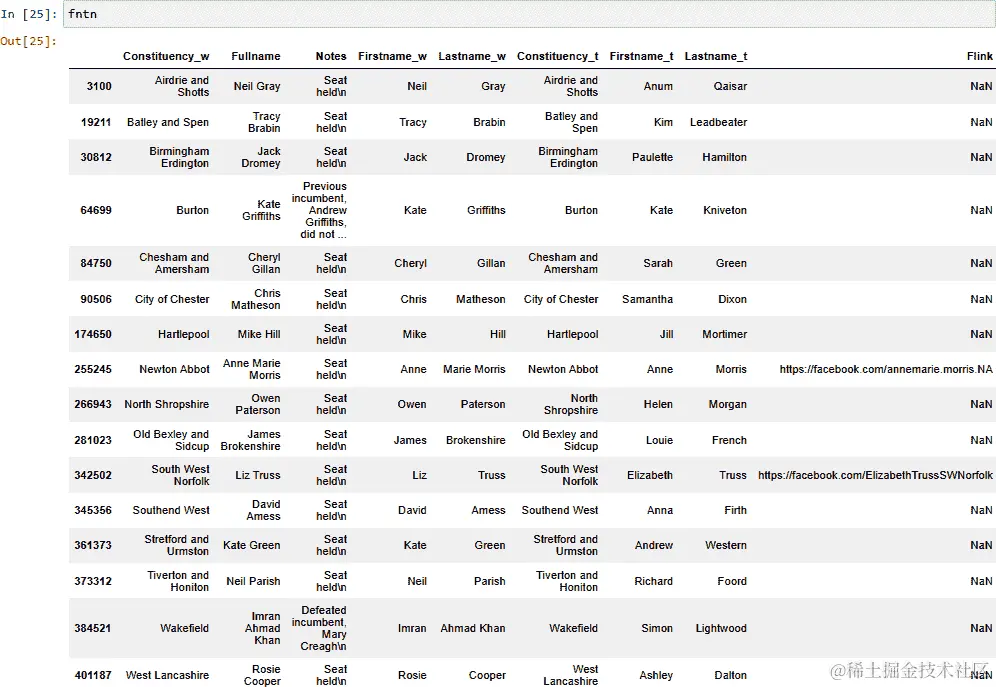This screenshot has height=687, width=996.
Task: Click Lastname_t cell Lightwood
Action: tap(721, 628)
